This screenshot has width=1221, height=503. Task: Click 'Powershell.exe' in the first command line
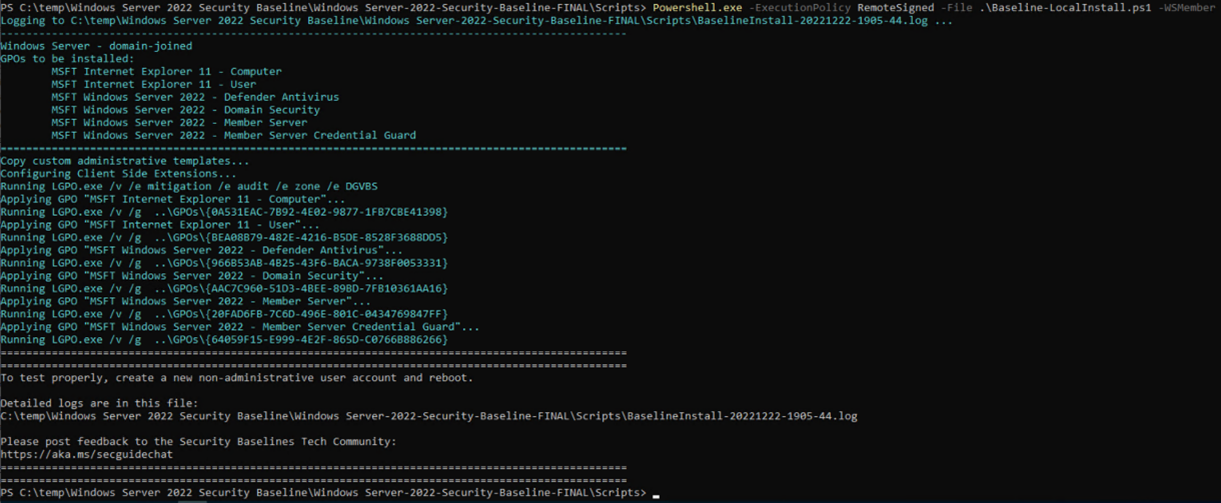coord(699,7)
